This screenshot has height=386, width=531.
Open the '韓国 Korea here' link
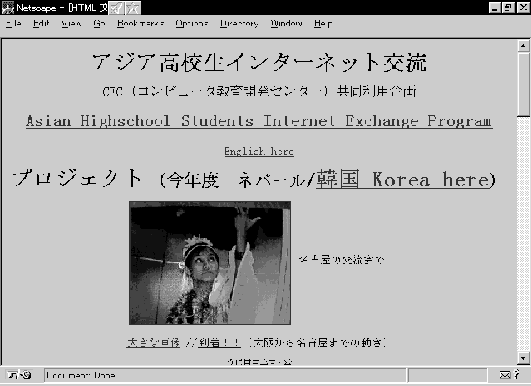coord(403,179)
